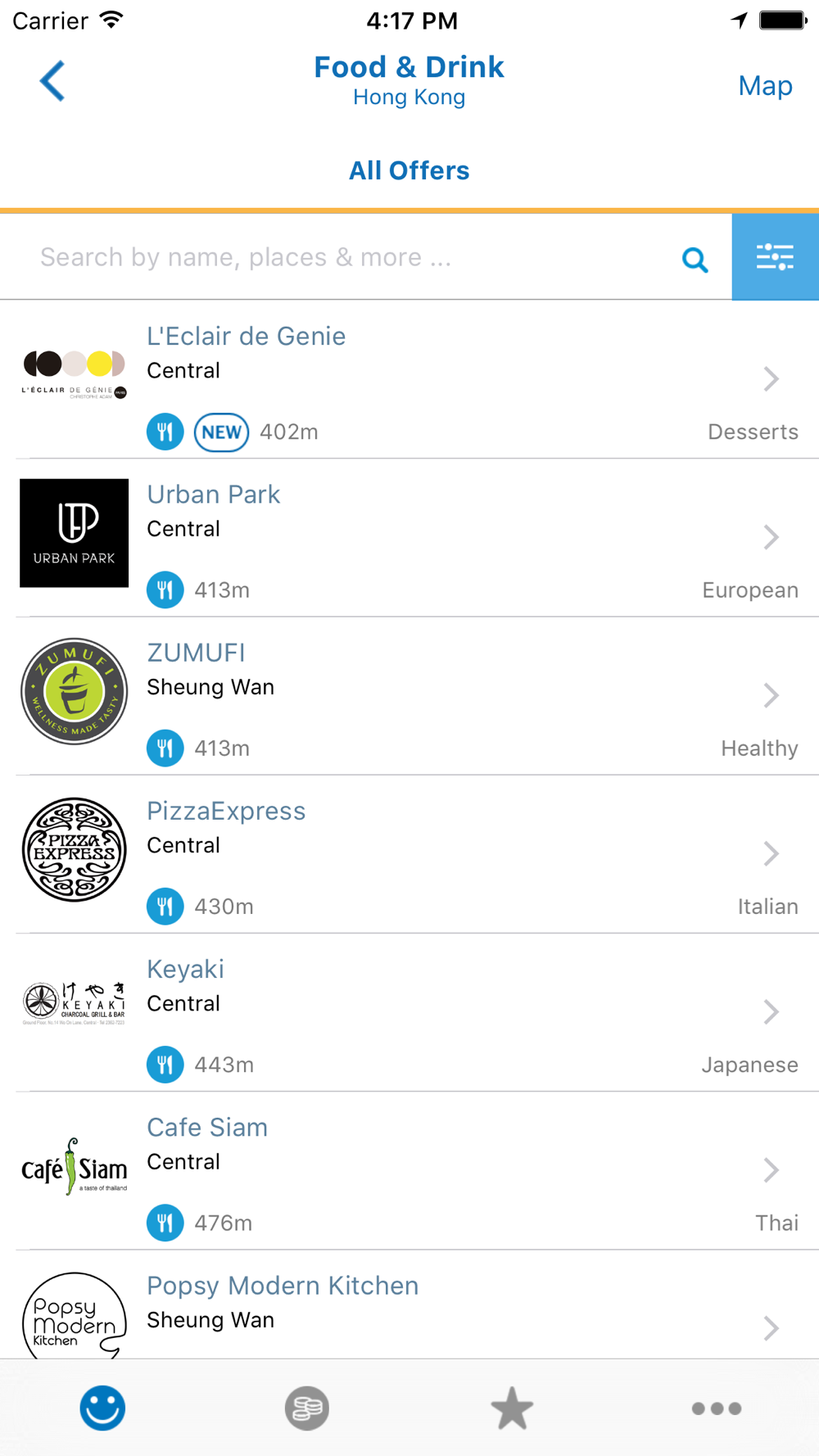Screen dimensions: 819x1456
Task: Open the PizzaExpress listing title
Action: [226, 811]
